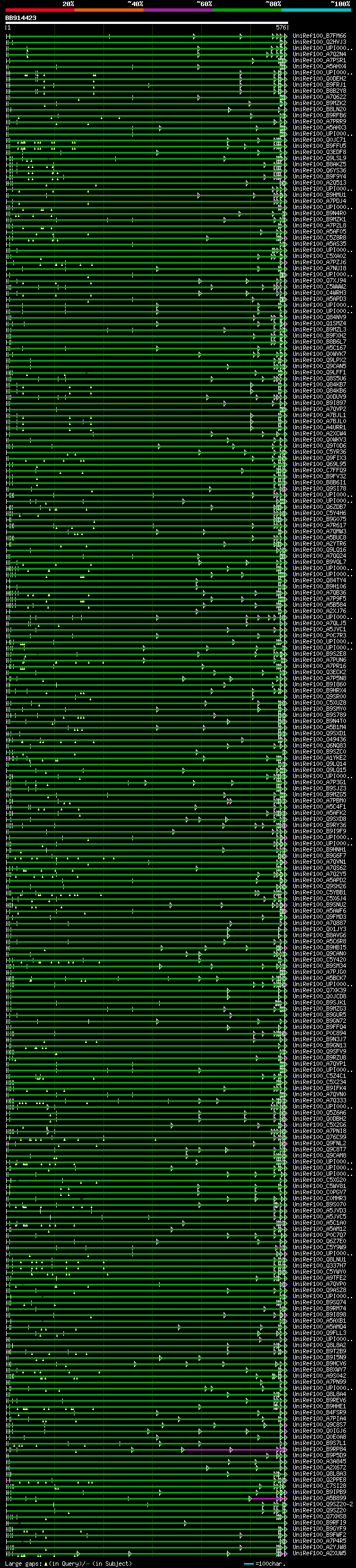Click the orange ~40% identity color bar
This screenshot has height=1568, width=356.
[x=109, y=10]
